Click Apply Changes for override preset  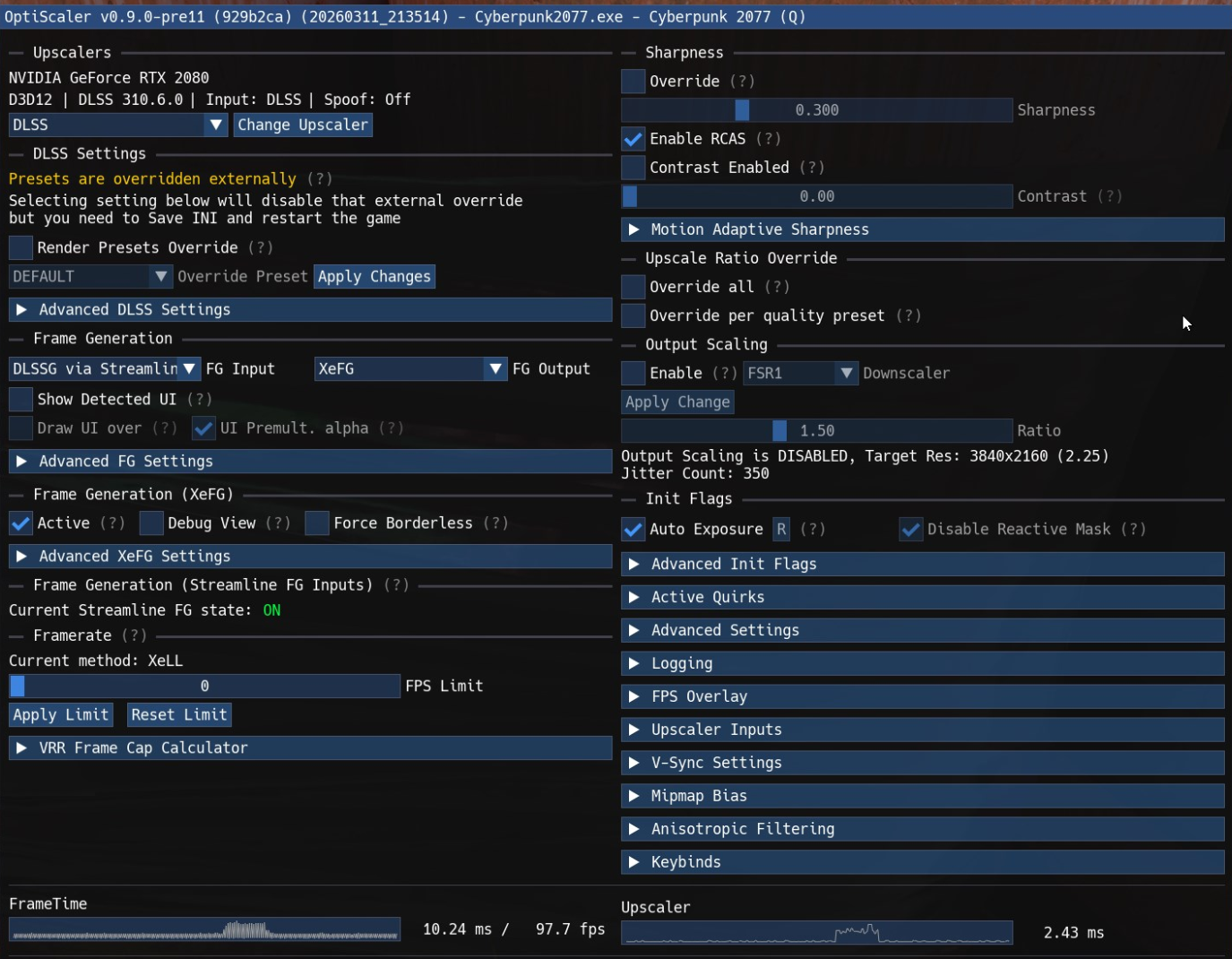(x=375, y=277)
